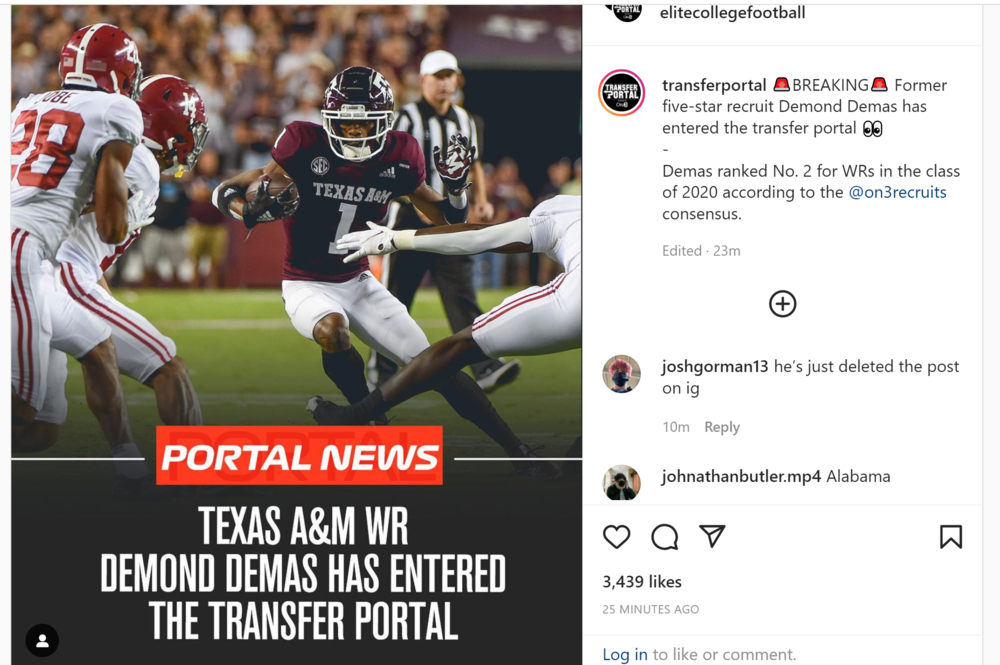The image size is (1000, 665).
Task: Open johnathanbutler.mp4's avatar
Action: click(621, 483)
